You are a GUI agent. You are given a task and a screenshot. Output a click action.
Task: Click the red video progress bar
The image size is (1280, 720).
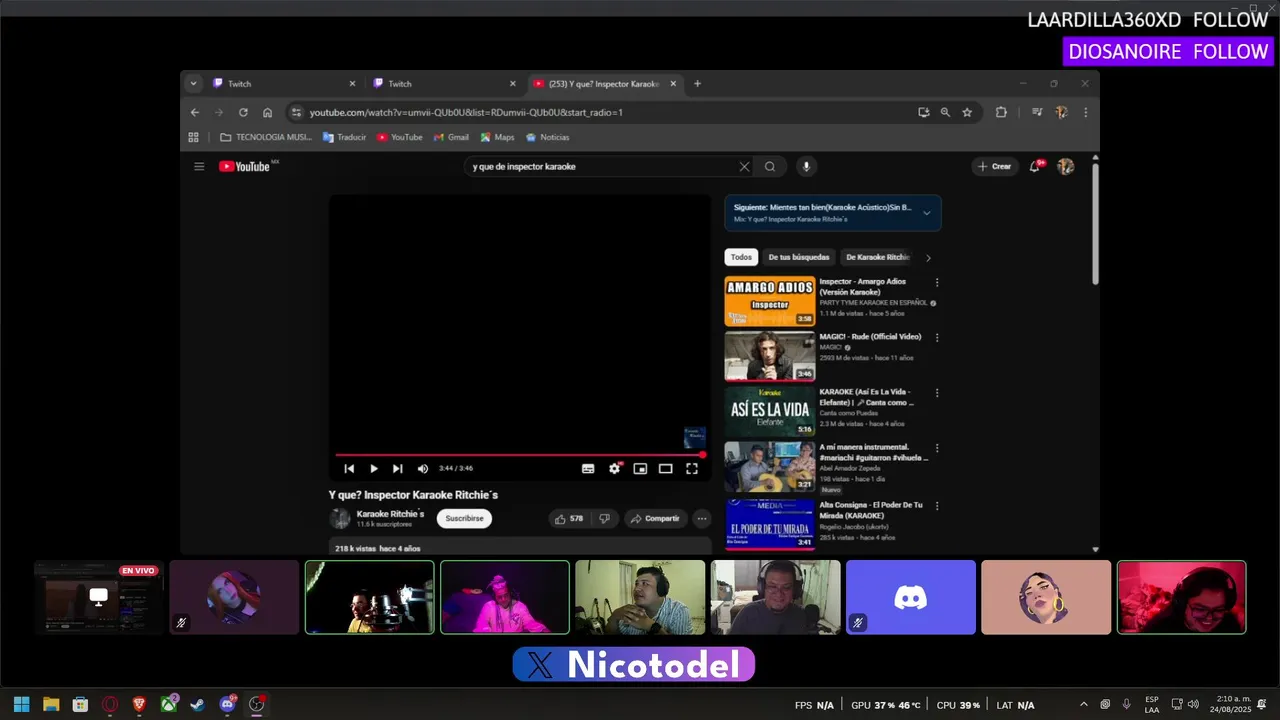(x=520, y=455)
